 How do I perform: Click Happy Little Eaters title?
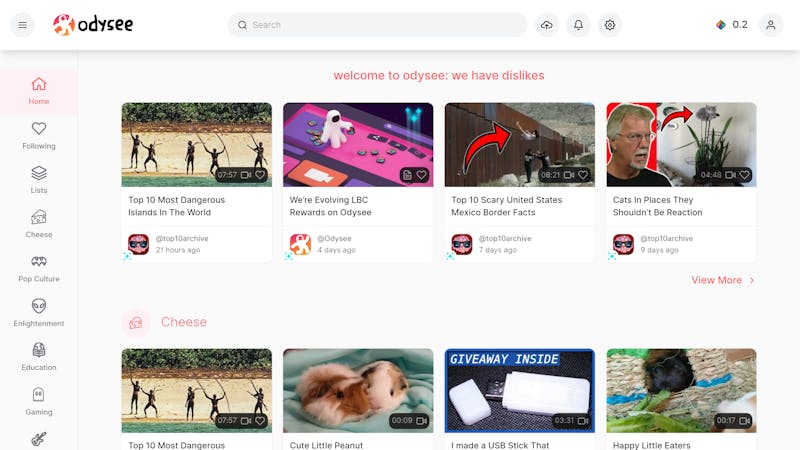[x=652, y=445]
